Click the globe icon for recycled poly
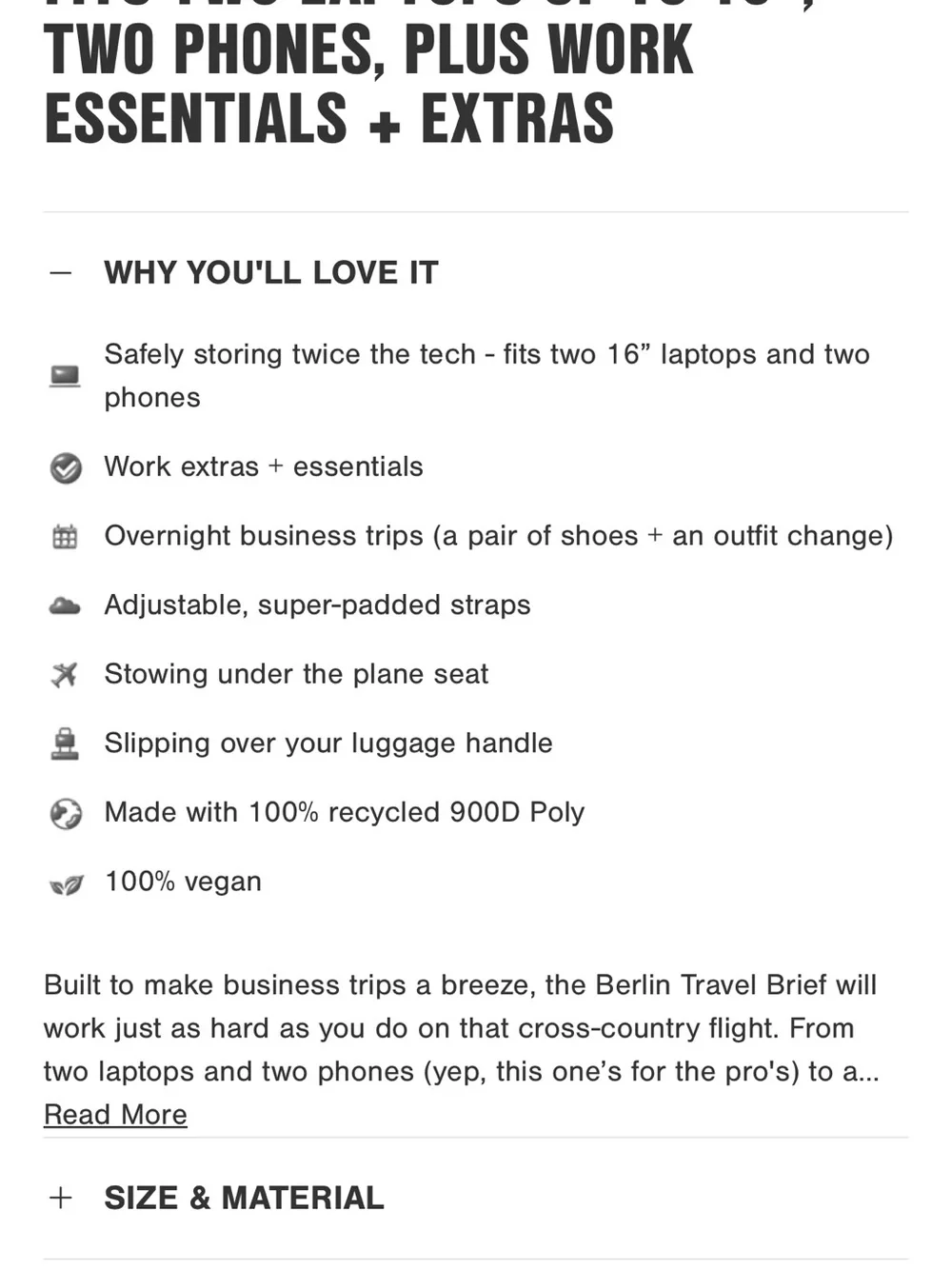The width and height of the screenshot is (952, 1269). tap(65, 813)
